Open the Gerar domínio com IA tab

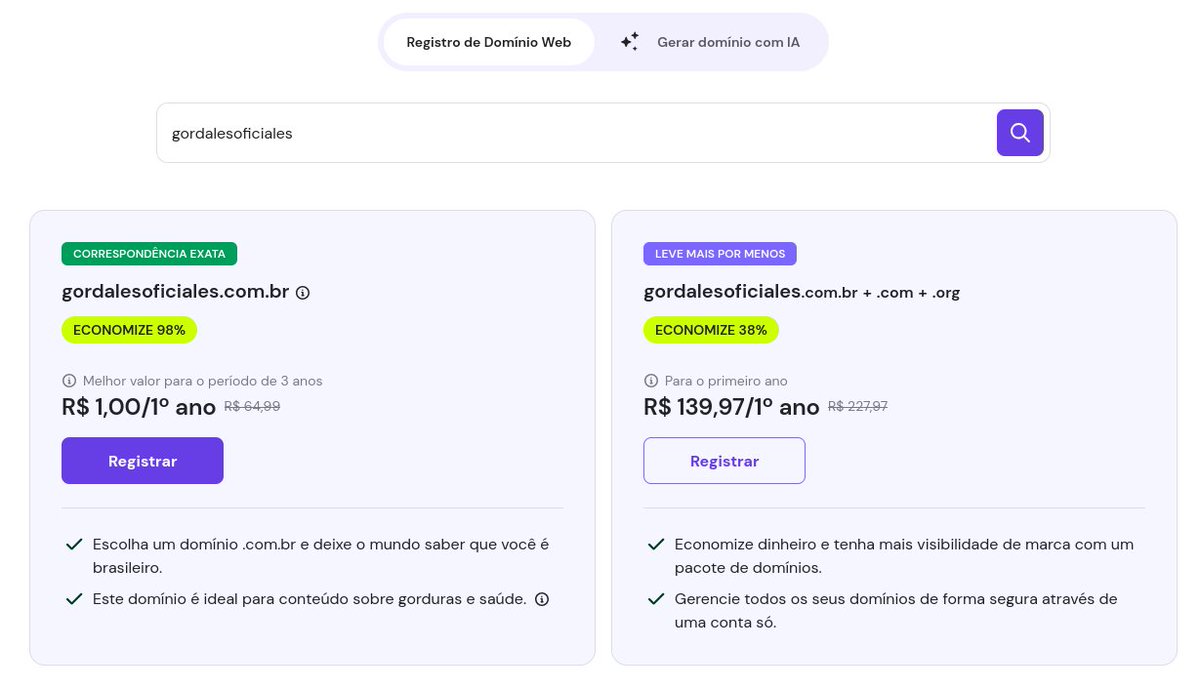pos(713,42)
